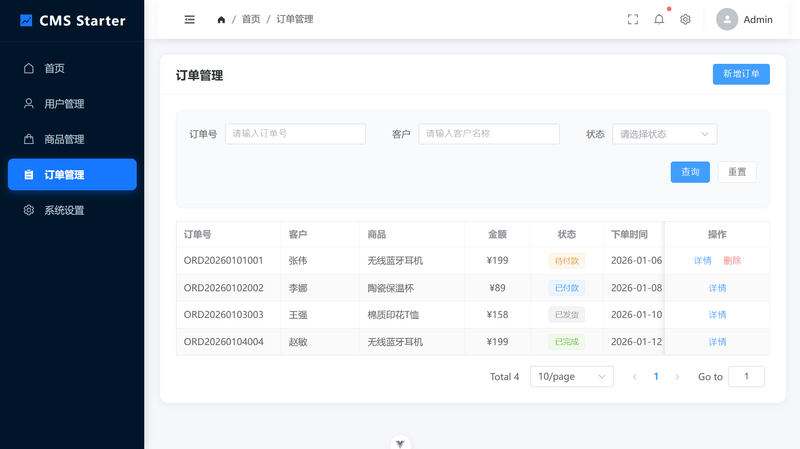The image size is (800, 449).
Task: Click product 棉质印花T恤
Action: (393, 315)
